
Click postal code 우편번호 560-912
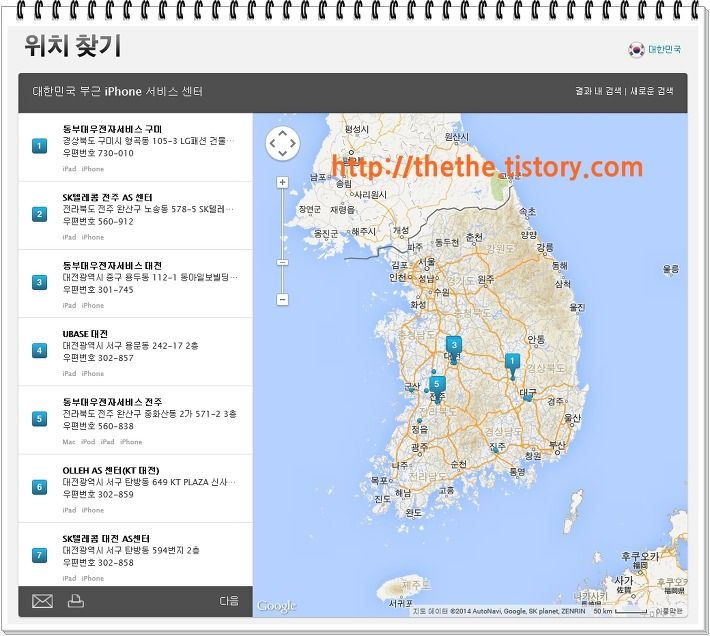tap(98, 221)
